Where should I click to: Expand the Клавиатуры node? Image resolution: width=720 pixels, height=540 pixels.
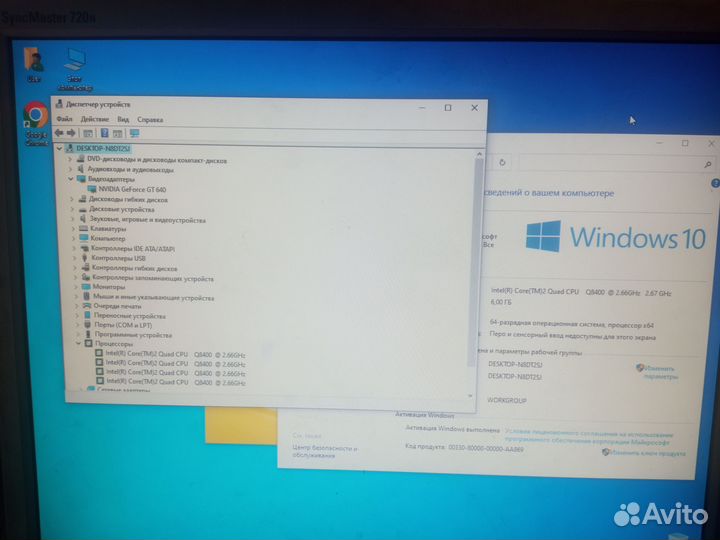tap(73, 228)
